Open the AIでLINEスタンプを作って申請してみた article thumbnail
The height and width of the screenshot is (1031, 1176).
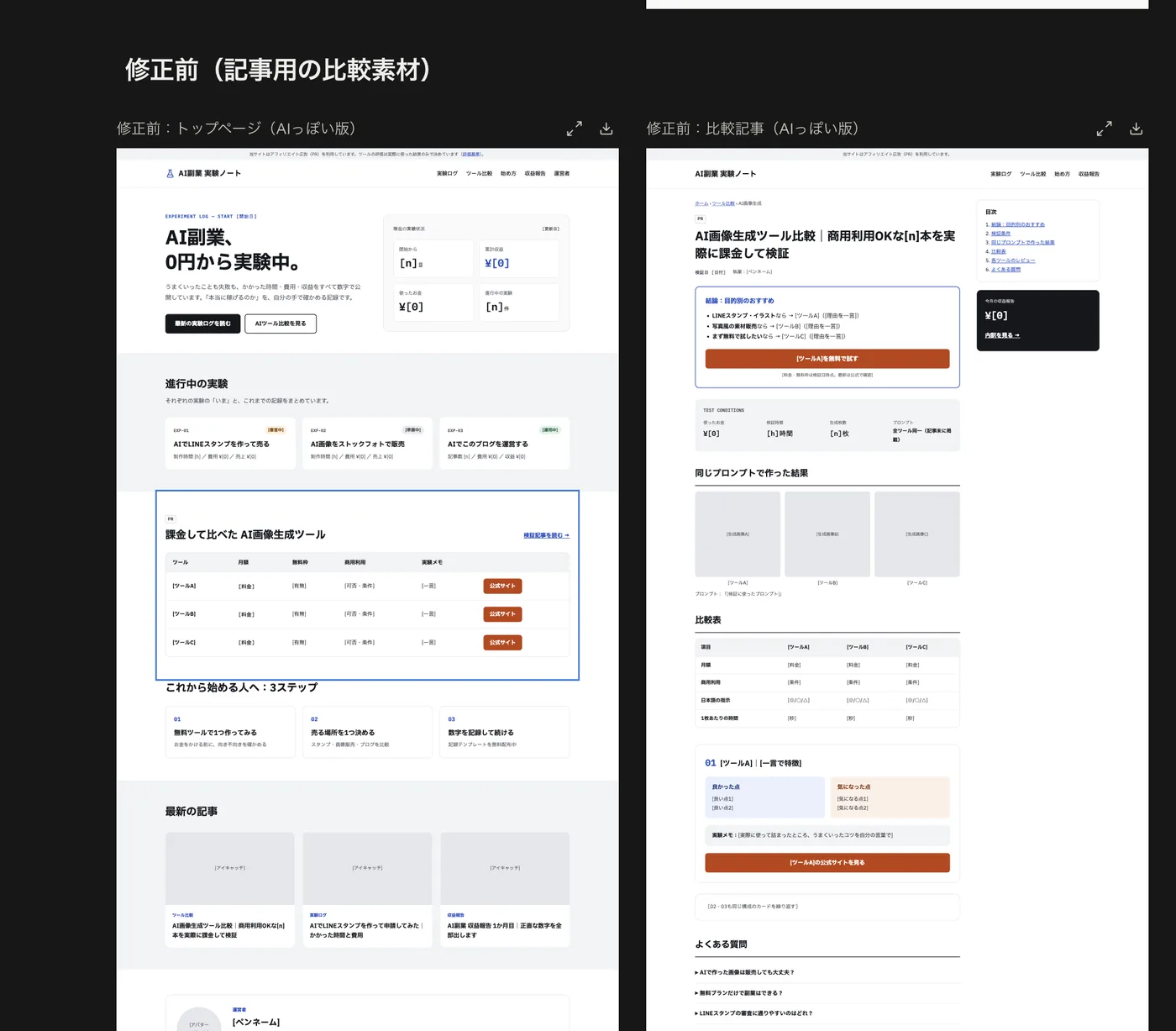pos(367,869)
